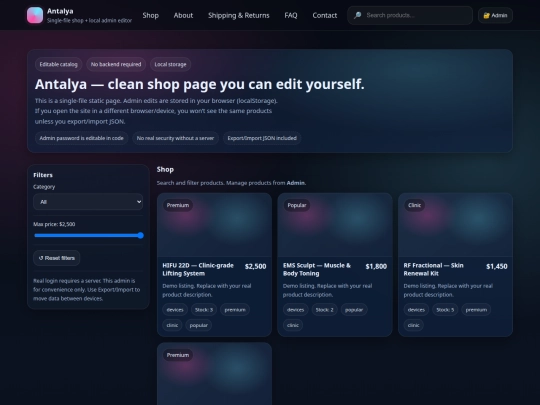The image size is (540, 405).
Task: Click the Reset filters button
Action: click(x=57, y=258)
